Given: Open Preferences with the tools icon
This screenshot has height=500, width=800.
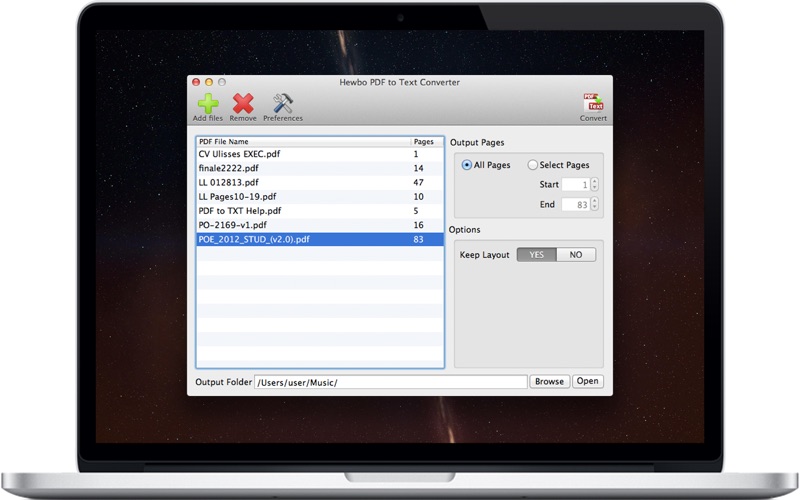Looking at the screenshot, I should pyautogui.click(x=283, y=104).
